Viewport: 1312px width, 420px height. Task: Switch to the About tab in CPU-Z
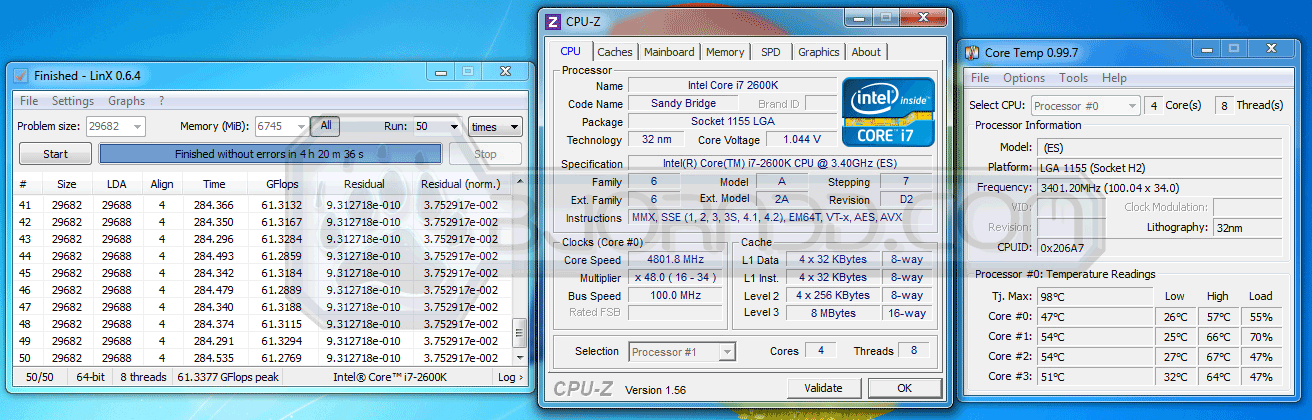(866, 52)
